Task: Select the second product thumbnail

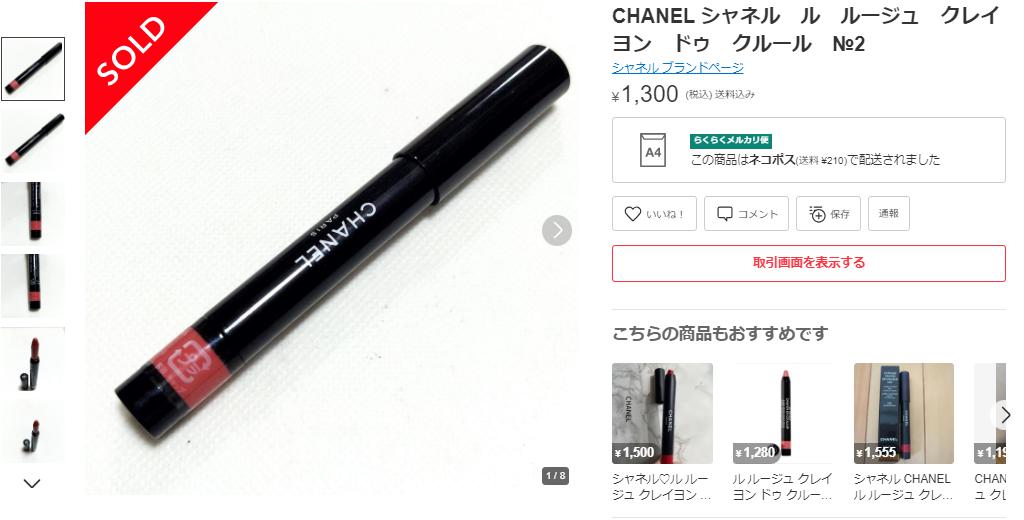Action: click(x=33, y=141)
